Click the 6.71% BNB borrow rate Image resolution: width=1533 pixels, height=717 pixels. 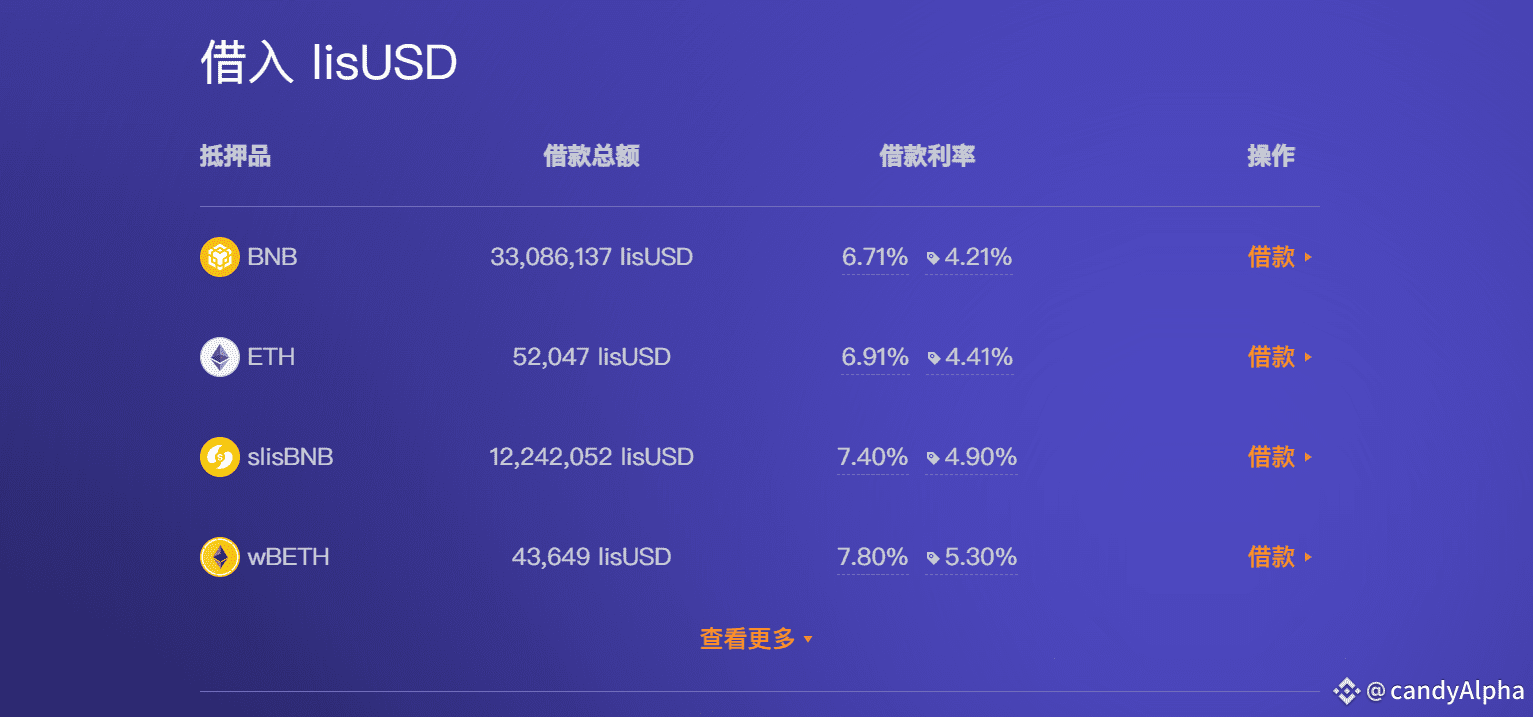click(x=875, y=257)
